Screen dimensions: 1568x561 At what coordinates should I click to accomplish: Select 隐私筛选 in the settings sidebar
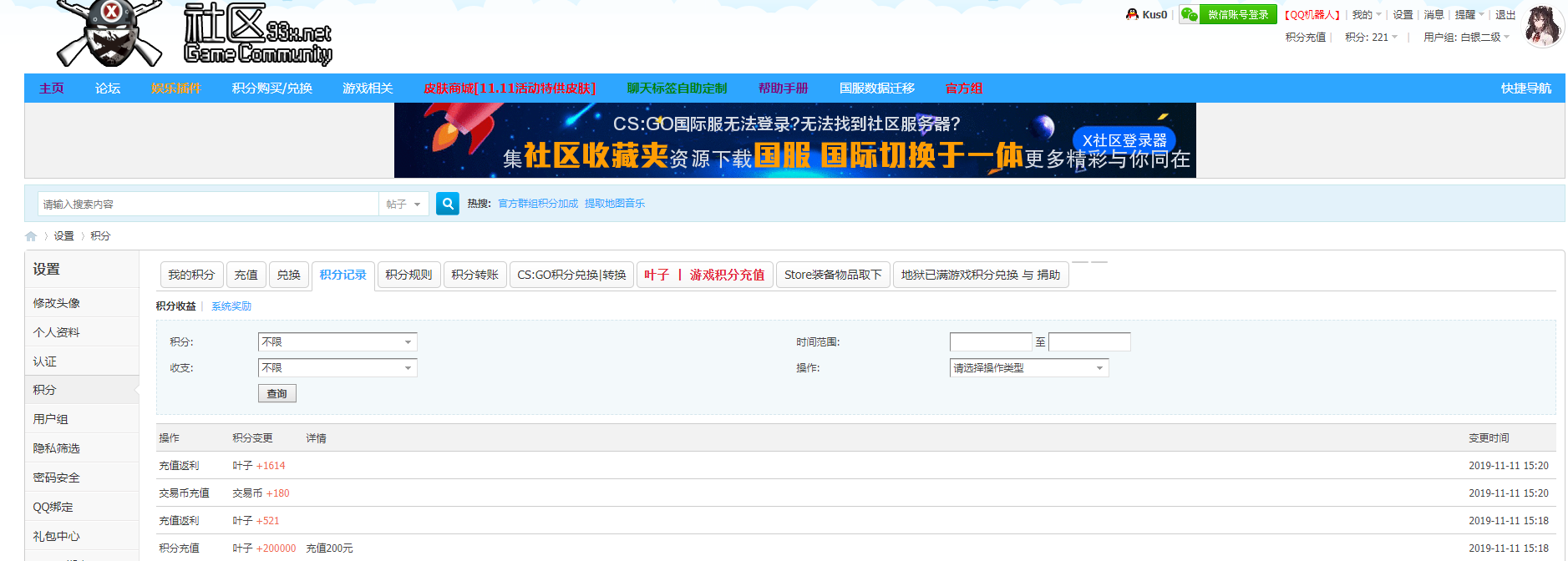pyautogui.click(x=82, y=448)
